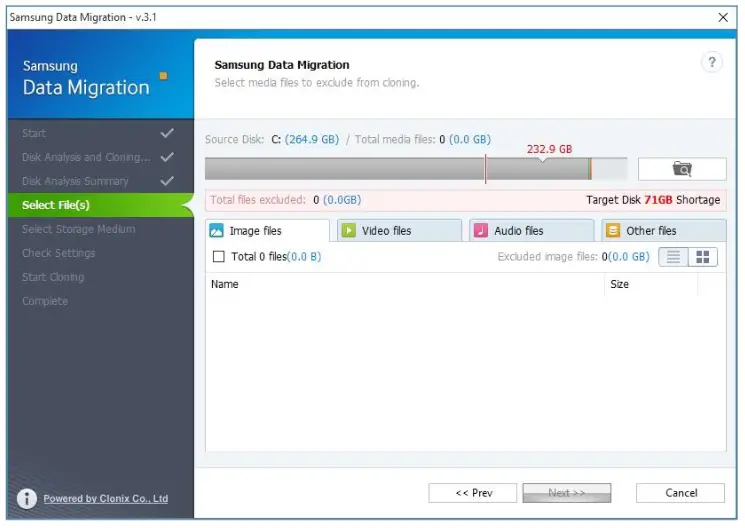Click the folder search browse icon button
The height and width of the screenshot is (528, 745).
(682, 169)
